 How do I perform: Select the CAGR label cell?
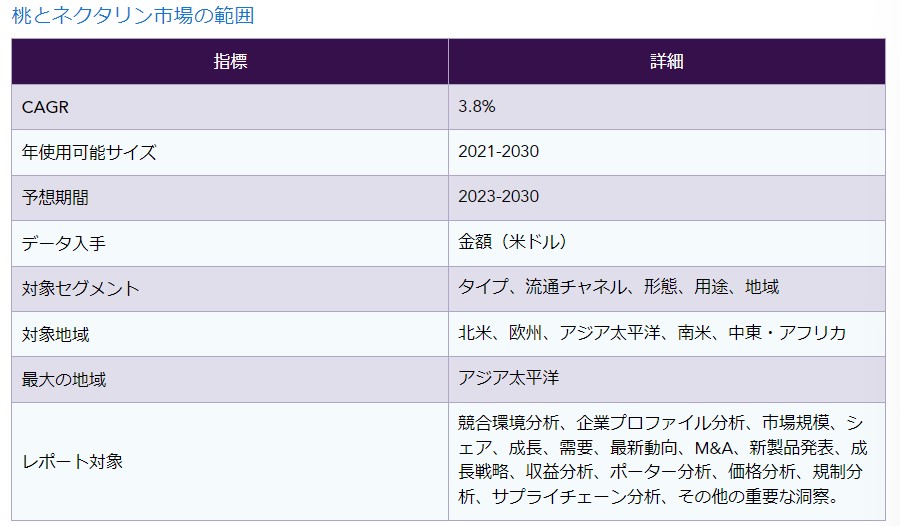click(x=45, y=107)
